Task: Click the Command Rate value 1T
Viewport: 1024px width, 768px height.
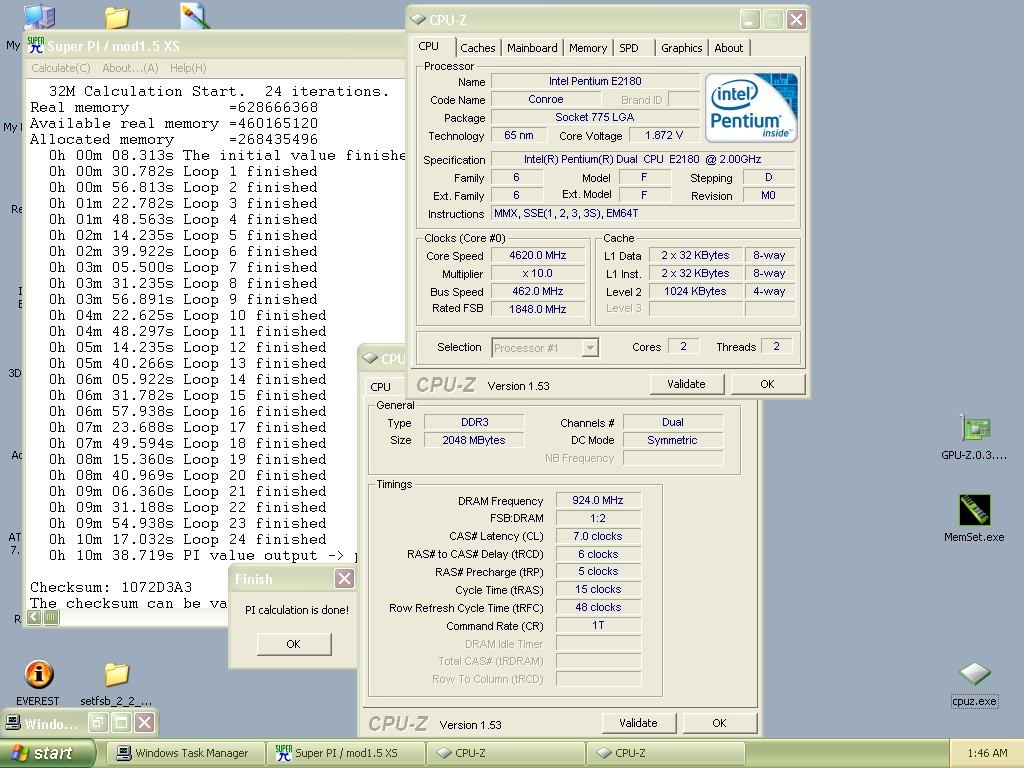Action: click(x=598, y=626)
